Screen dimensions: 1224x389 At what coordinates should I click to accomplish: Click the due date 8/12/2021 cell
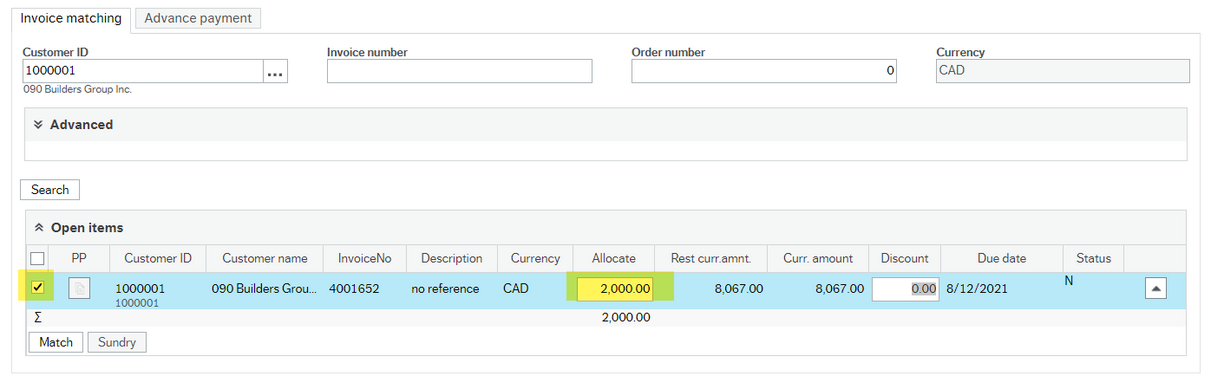[x=977, y=289]
